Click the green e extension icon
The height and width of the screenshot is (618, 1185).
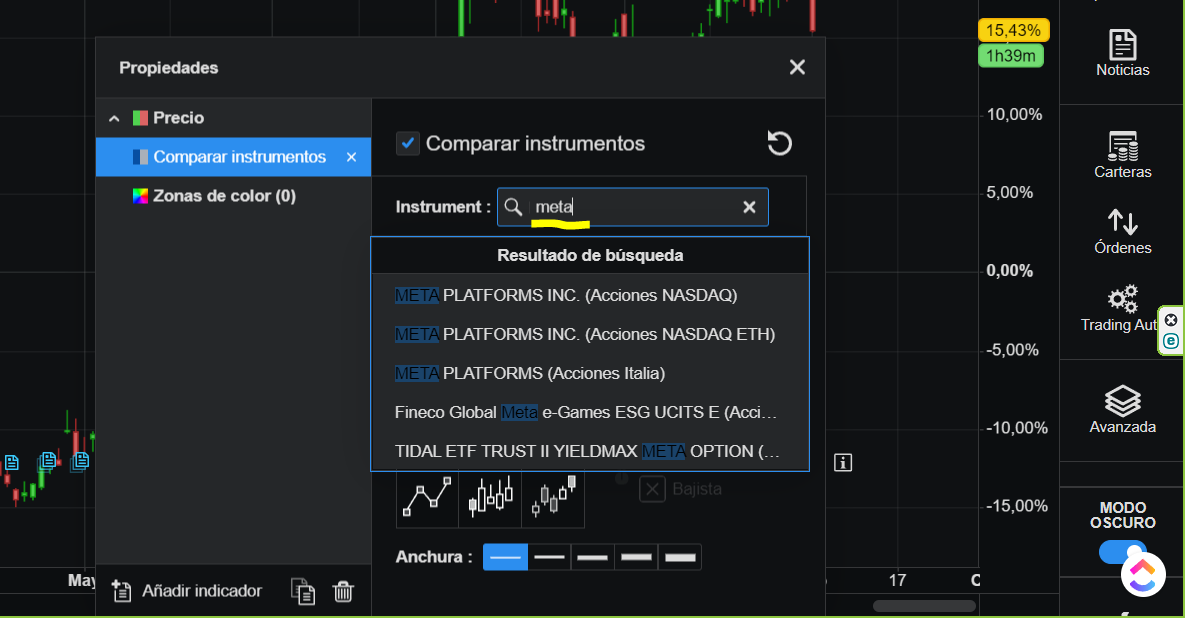click(1171, 341)
